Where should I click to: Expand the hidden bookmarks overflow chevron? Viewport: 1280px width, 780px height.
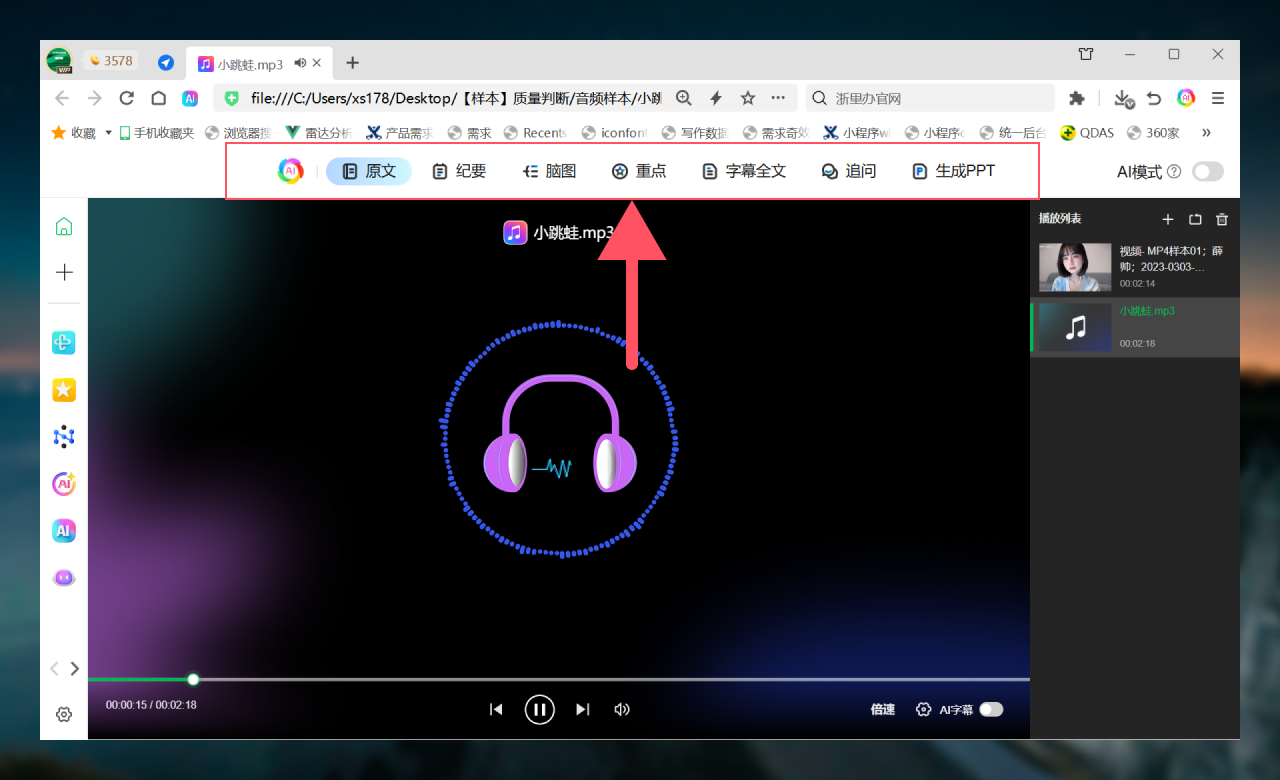click(x=1206, y=132)
